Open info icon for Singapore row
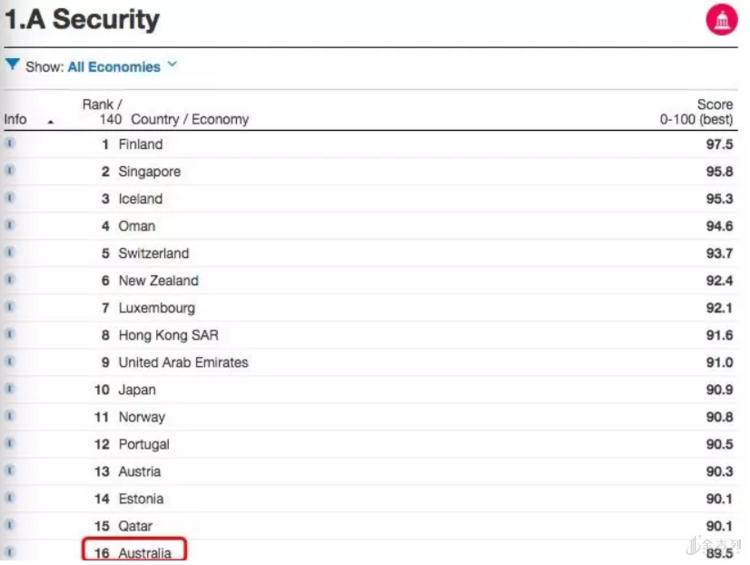The width and height of the screenshot is (750, 565). point(11,171)
